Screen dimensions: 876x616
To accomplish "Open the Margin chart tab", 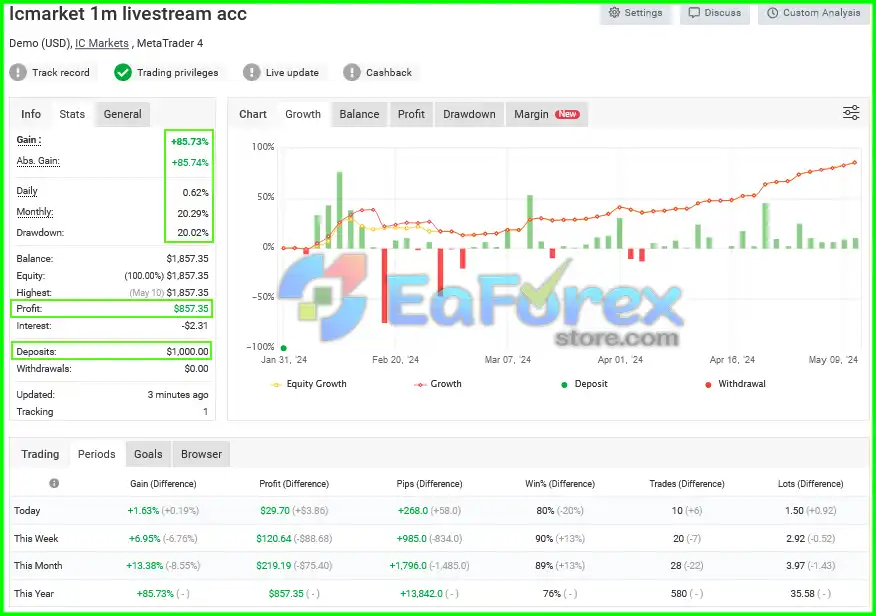I will pyautogui.click(x=547, y=114).
